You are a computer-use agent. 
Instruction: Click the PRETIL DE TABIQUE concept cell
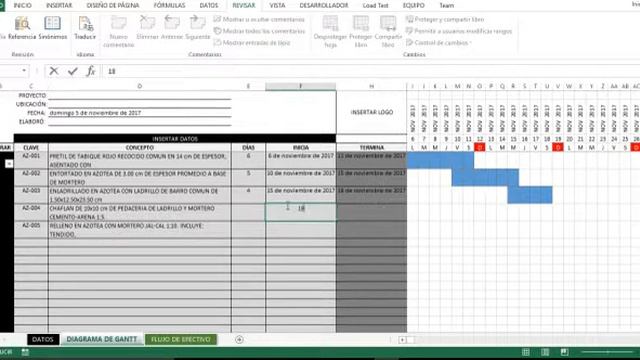(140, 160)
